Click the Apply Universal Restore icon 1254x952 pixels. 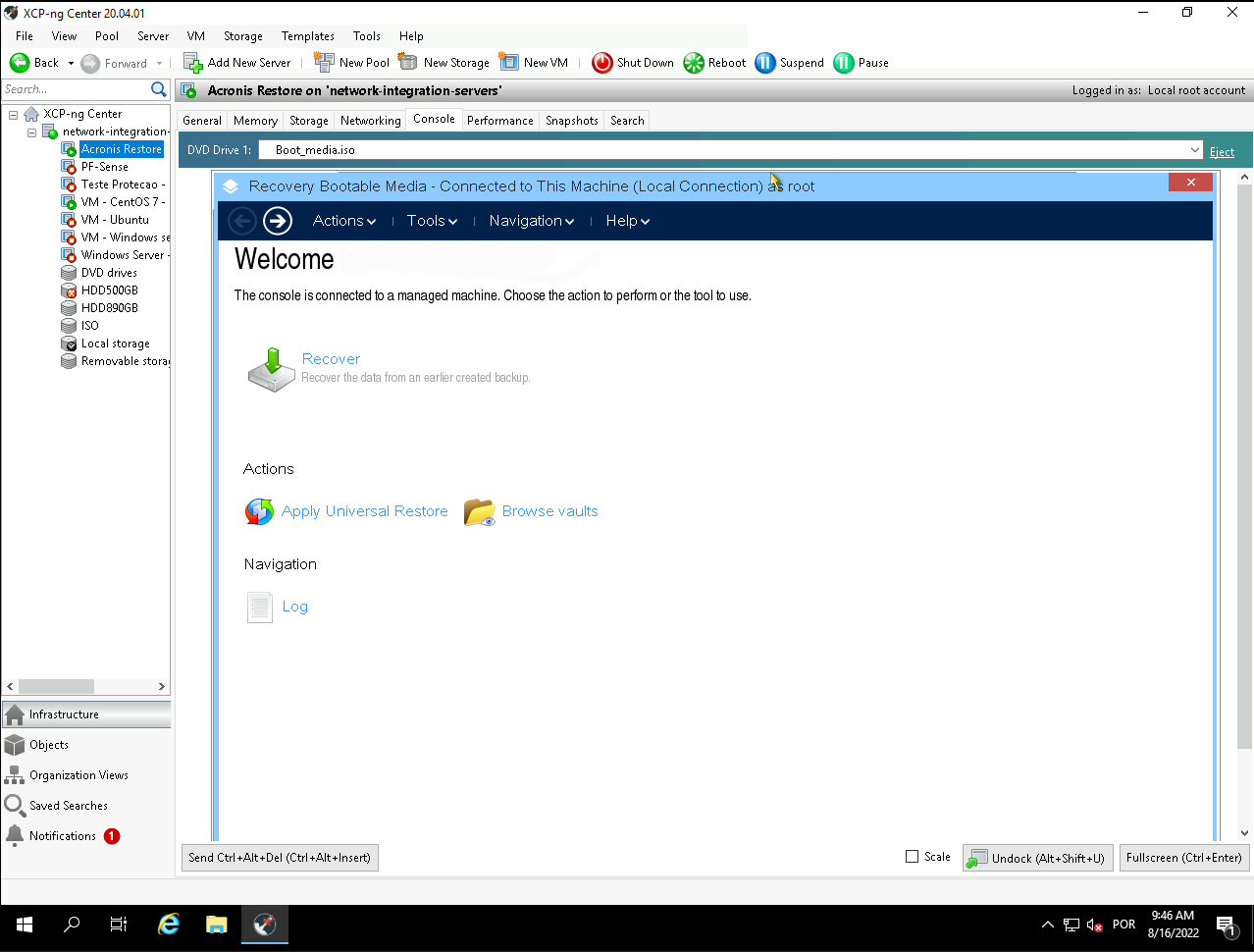click(260, 511)
